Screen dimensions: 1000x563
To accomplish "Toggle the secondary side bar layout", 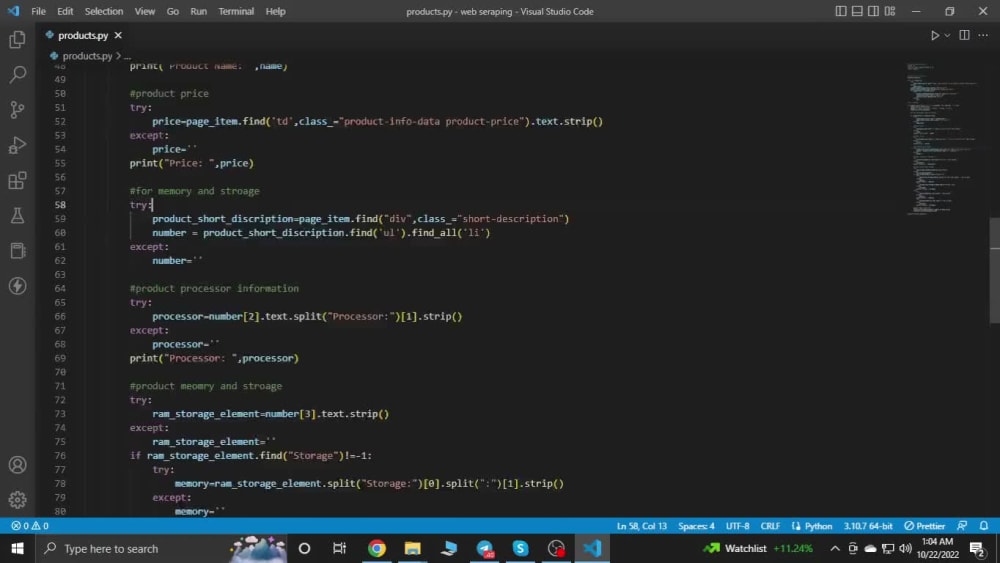I will tap(873, 11).
